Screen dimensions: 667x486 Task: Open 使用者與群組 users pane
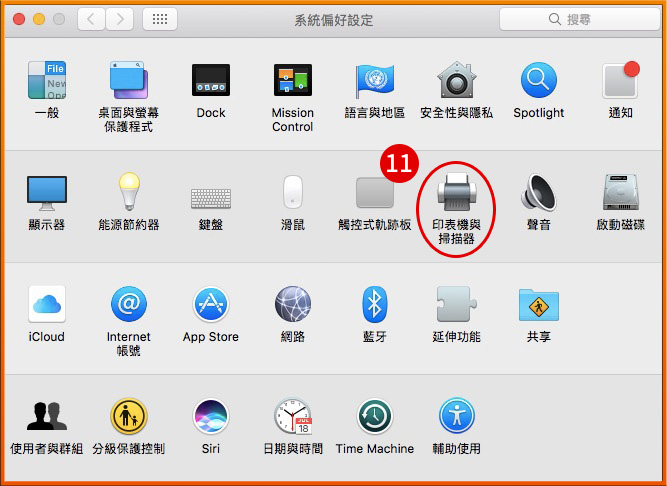(47, 416)
